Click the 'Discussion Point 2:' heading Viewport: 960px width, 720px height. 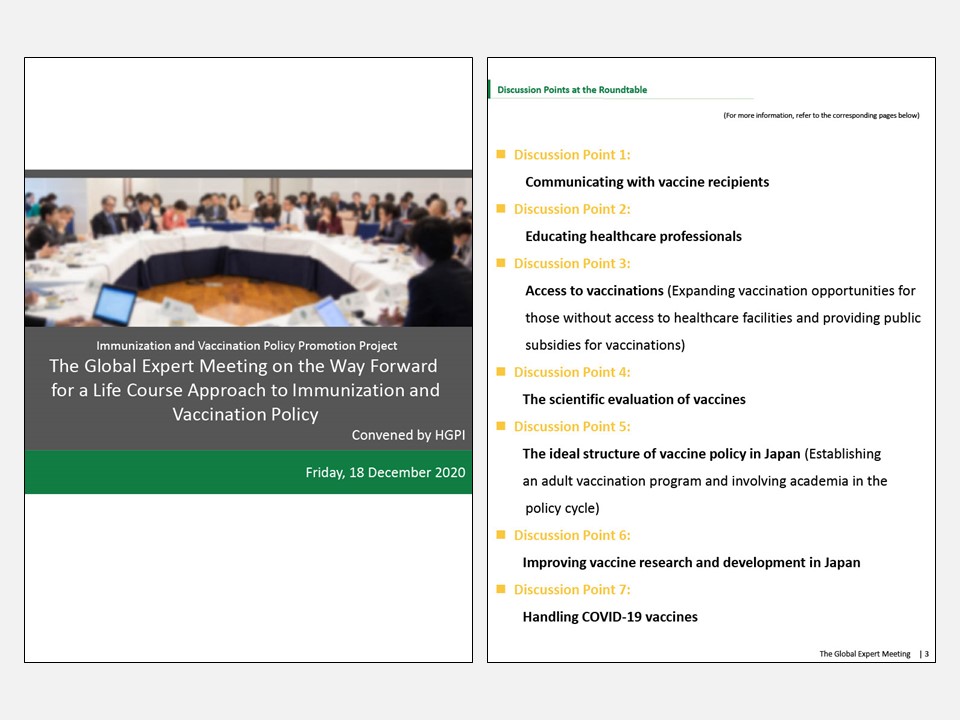572,209
